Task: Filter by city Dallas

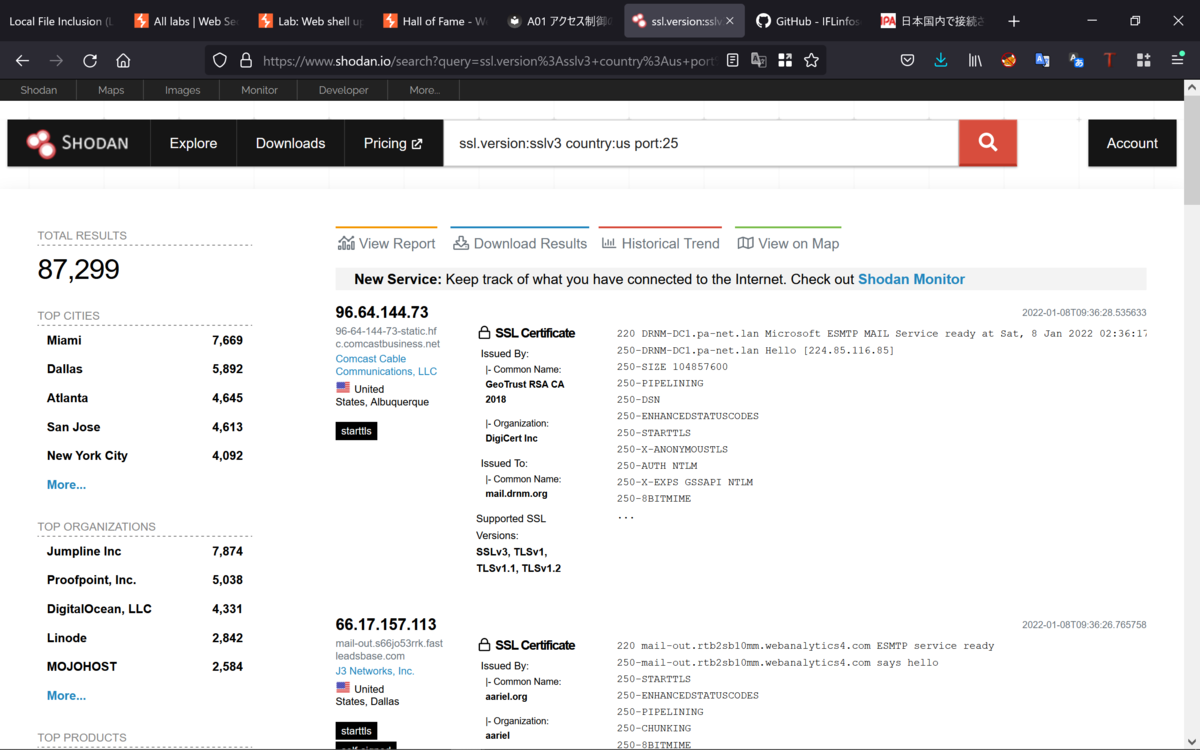Action: [x=65, y=369]
